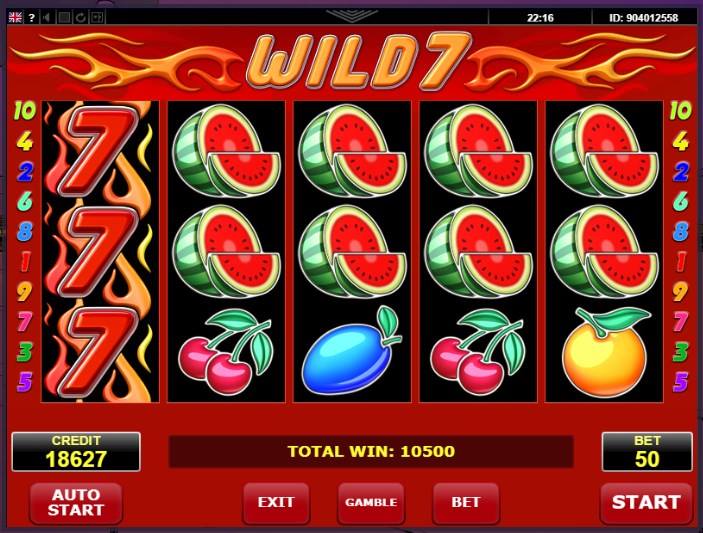This screenshot has width=703, height=533.
Task: Start the reels with START button
Action: coord(646,503)
